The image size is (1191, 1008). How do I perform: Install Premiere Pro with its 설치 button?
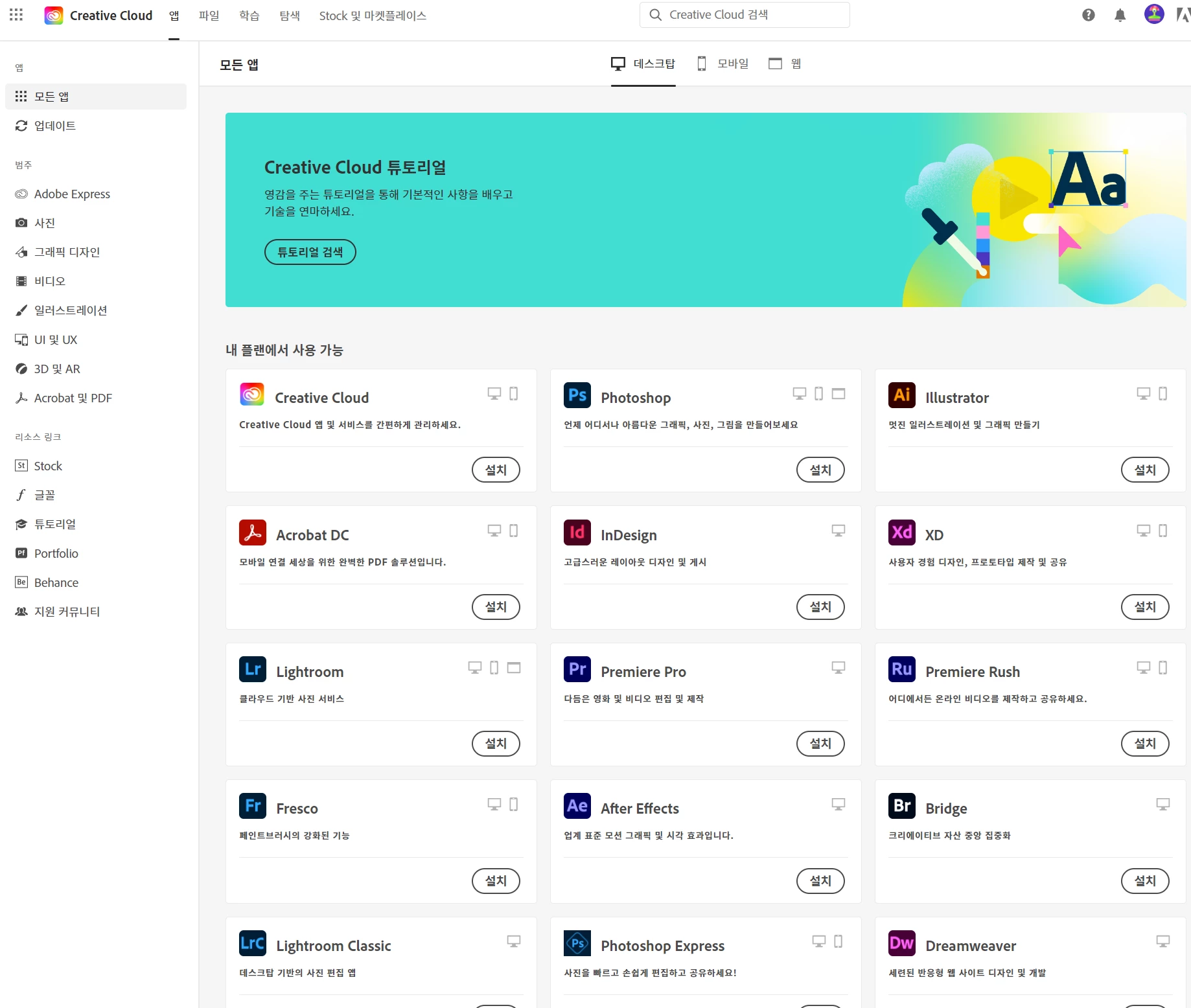tap(820, 744)
